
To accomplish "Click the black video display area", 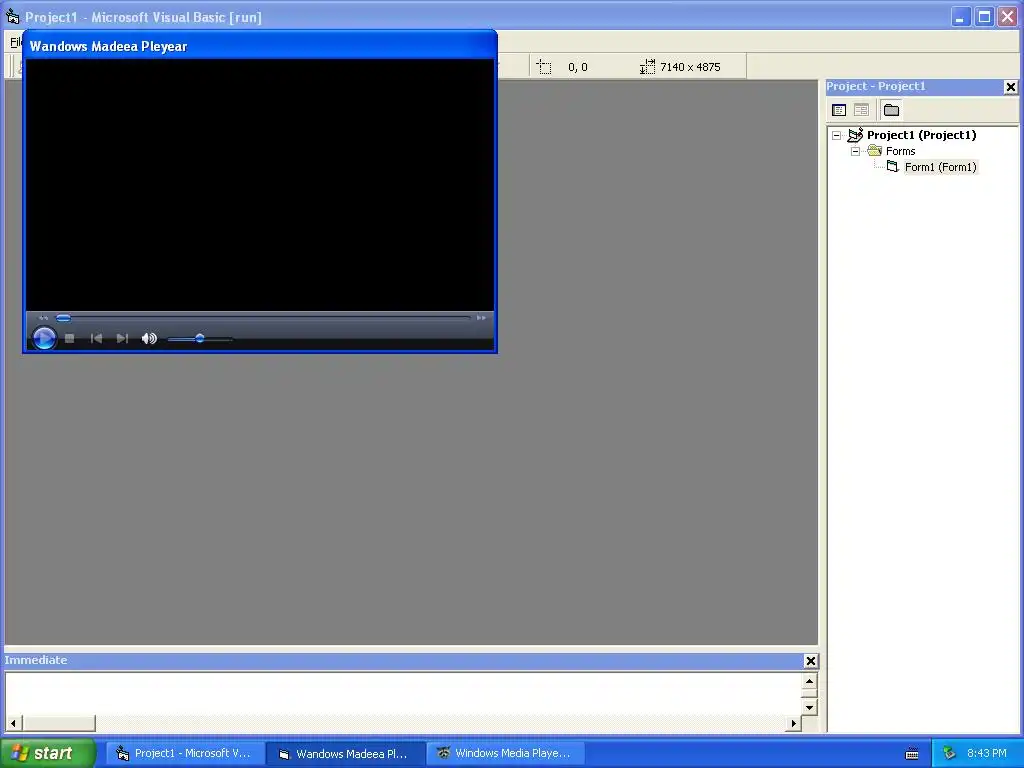I will click(x=260, y=185).
